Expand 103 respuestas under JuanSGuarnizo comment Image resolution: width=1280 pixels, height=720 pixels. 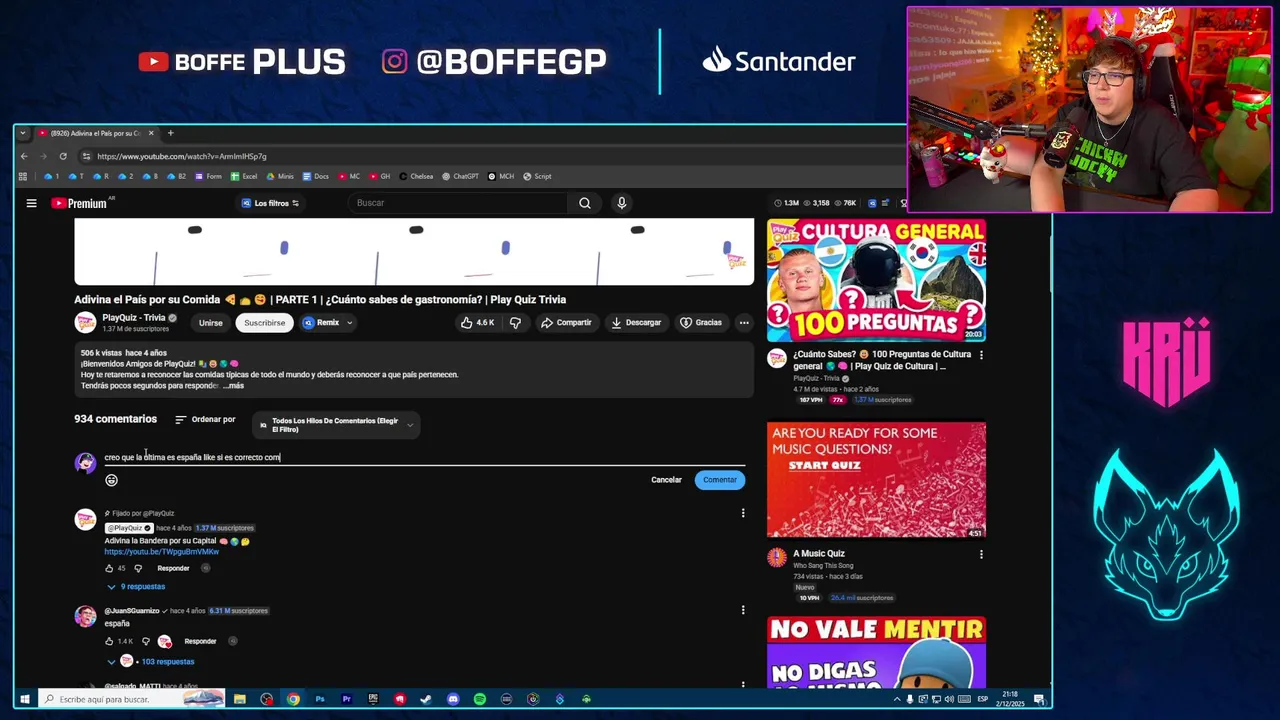coord(151,662)
